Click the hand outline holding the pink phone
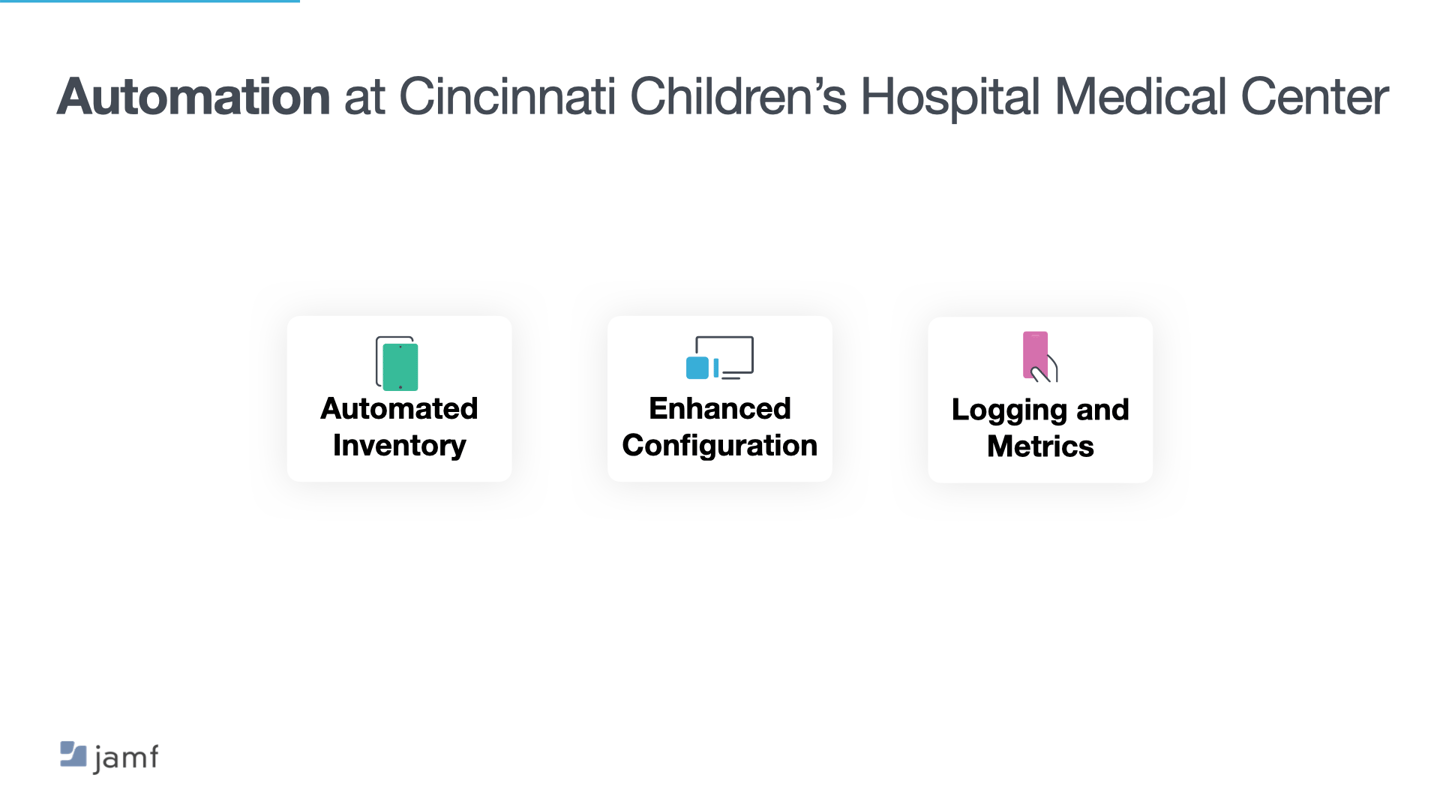Viewport: 1440px width, 800px height. click(1046, 370)
